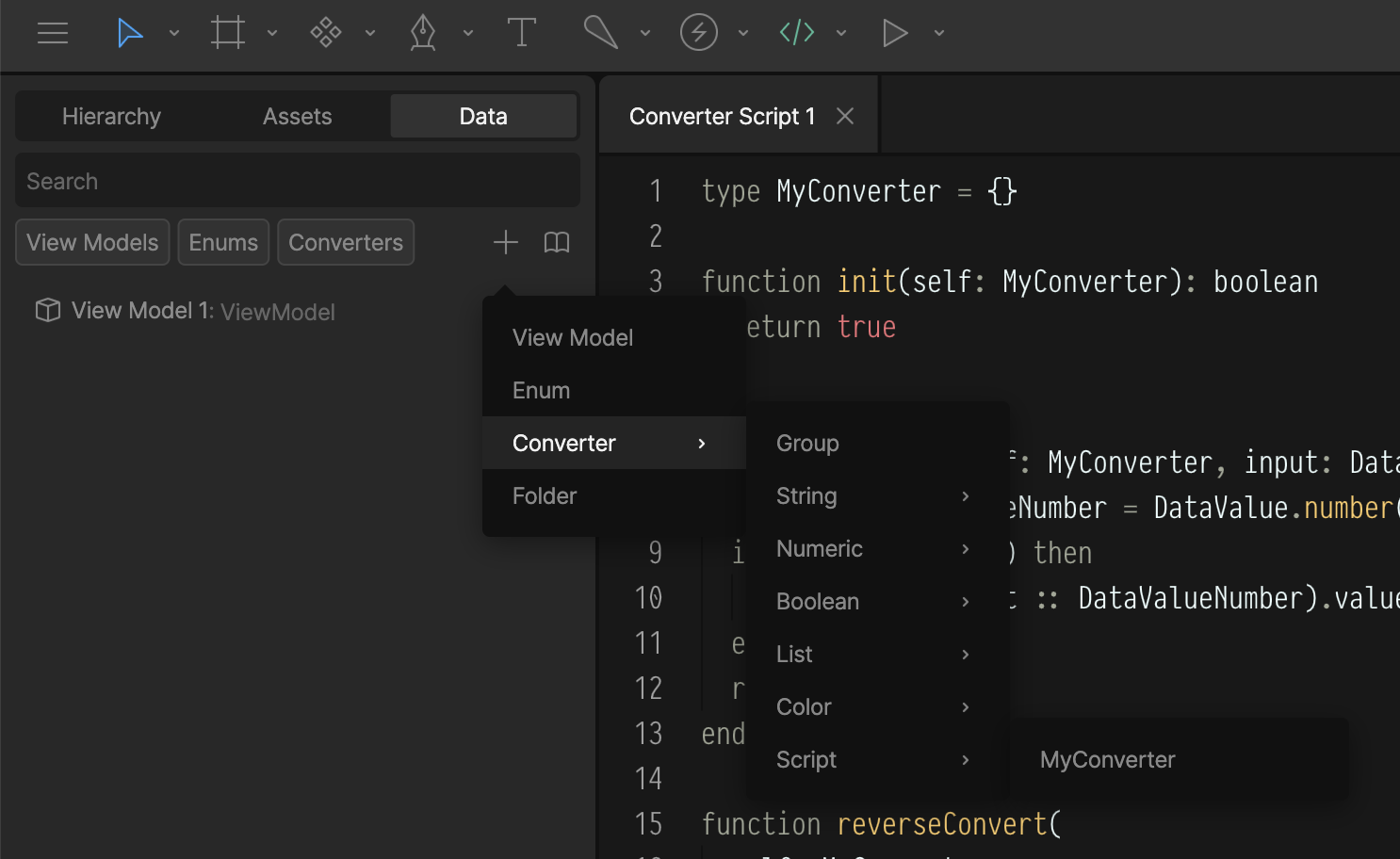Click the Search field
Screen dimensions: 1400x859
(x=297, y=180)
